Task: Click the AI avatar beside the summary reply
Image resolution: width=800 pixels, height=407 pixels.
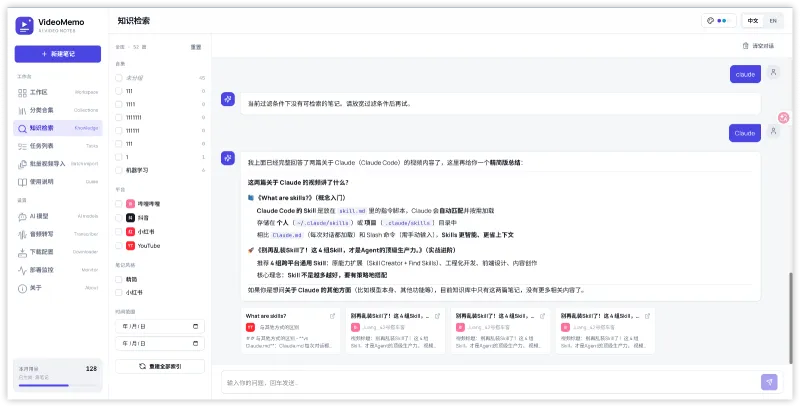Action: pyautogui.click(x=228, y=158)
